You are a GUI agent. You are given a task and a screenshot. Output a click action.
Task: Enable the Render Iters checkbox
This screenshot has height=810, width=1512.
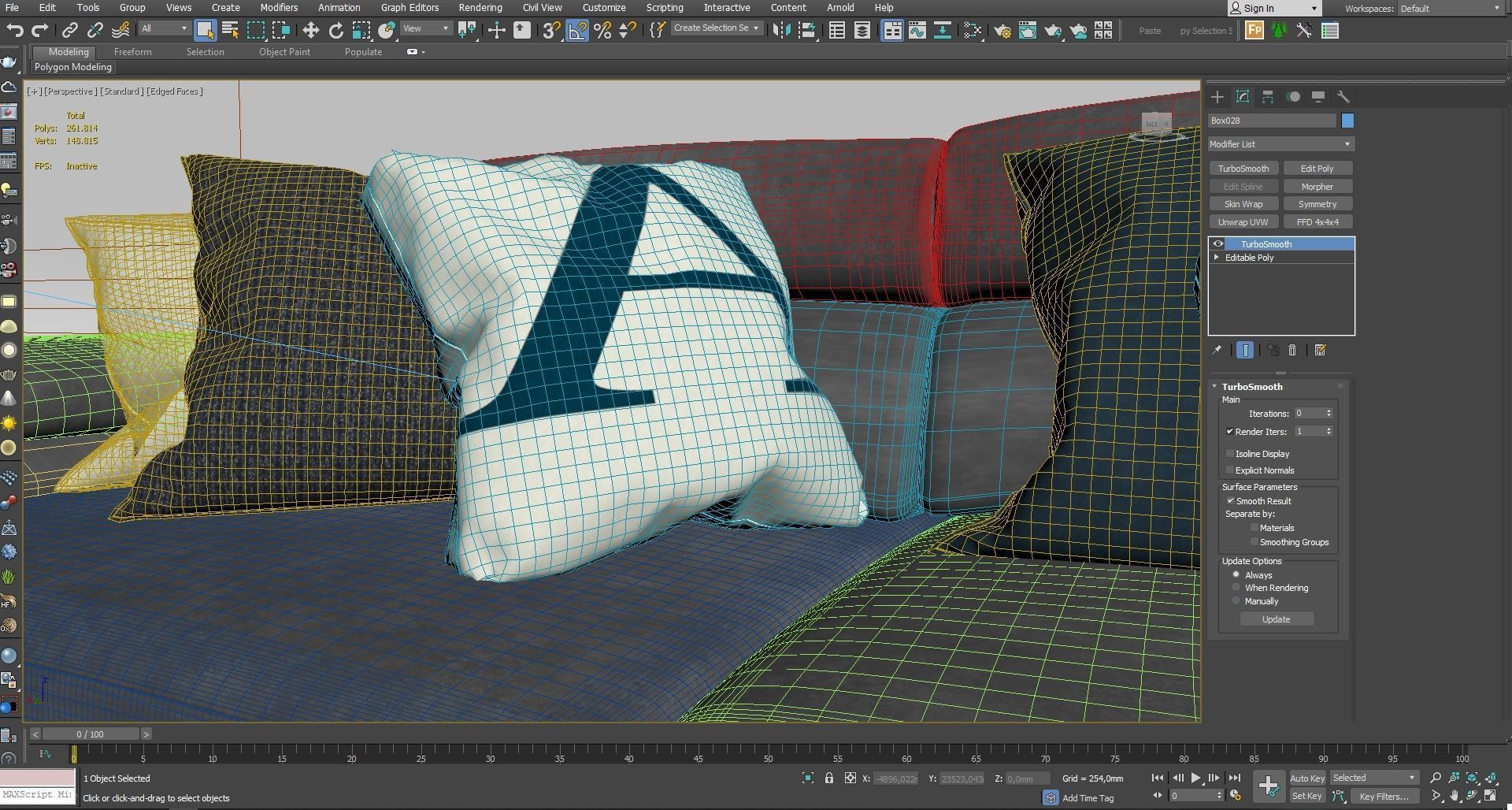1230,432
